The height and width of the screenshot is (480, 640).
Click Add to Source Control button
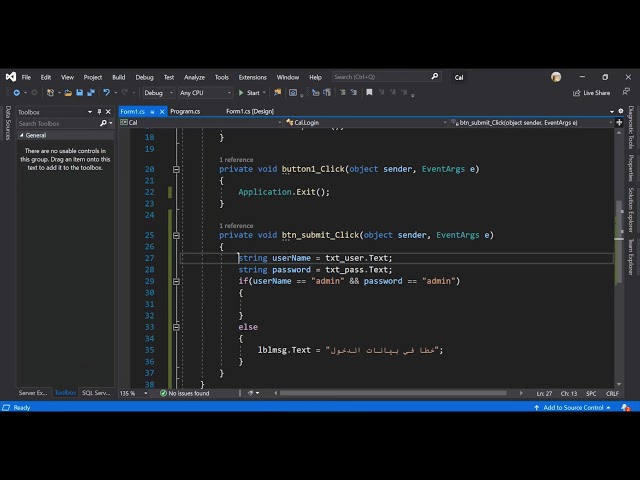pyautogui.click(x=573, y=407)
